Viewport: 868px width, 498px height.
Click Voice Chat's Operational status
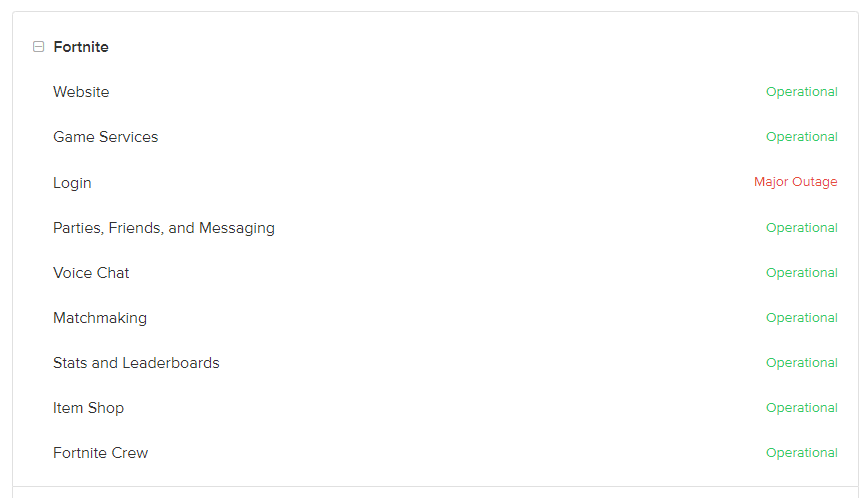[801, 273]
